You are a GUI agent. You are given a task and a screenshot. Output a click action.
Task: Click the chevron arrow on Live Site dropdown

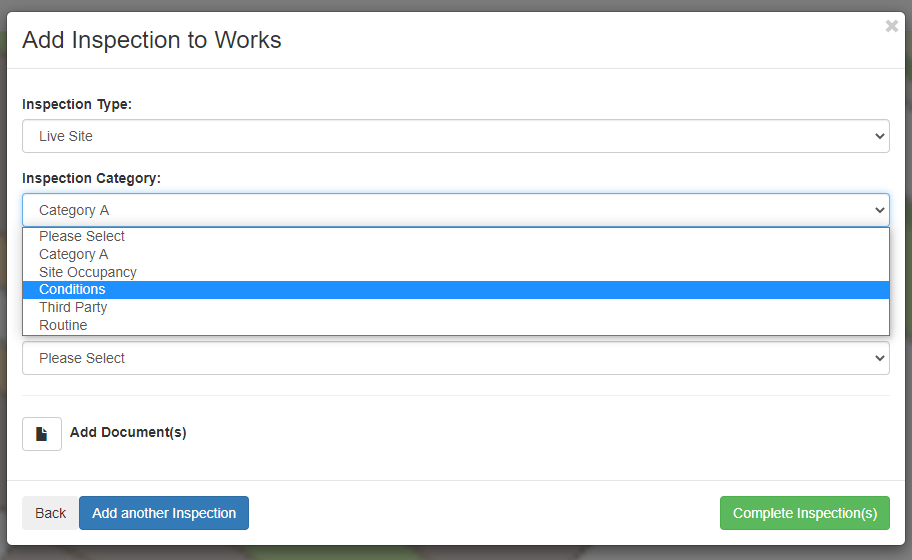(x=879, y=136)
